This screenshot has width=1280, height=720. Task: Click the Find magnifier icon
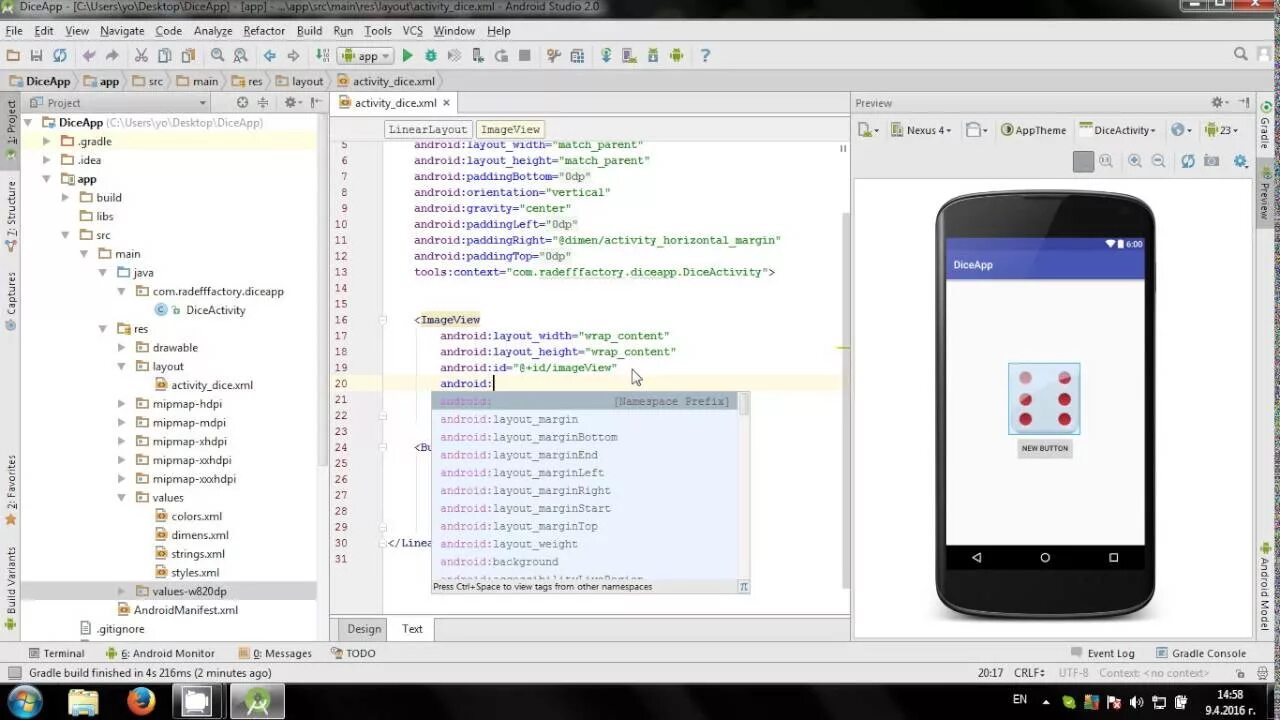click(x=217, y=56)
